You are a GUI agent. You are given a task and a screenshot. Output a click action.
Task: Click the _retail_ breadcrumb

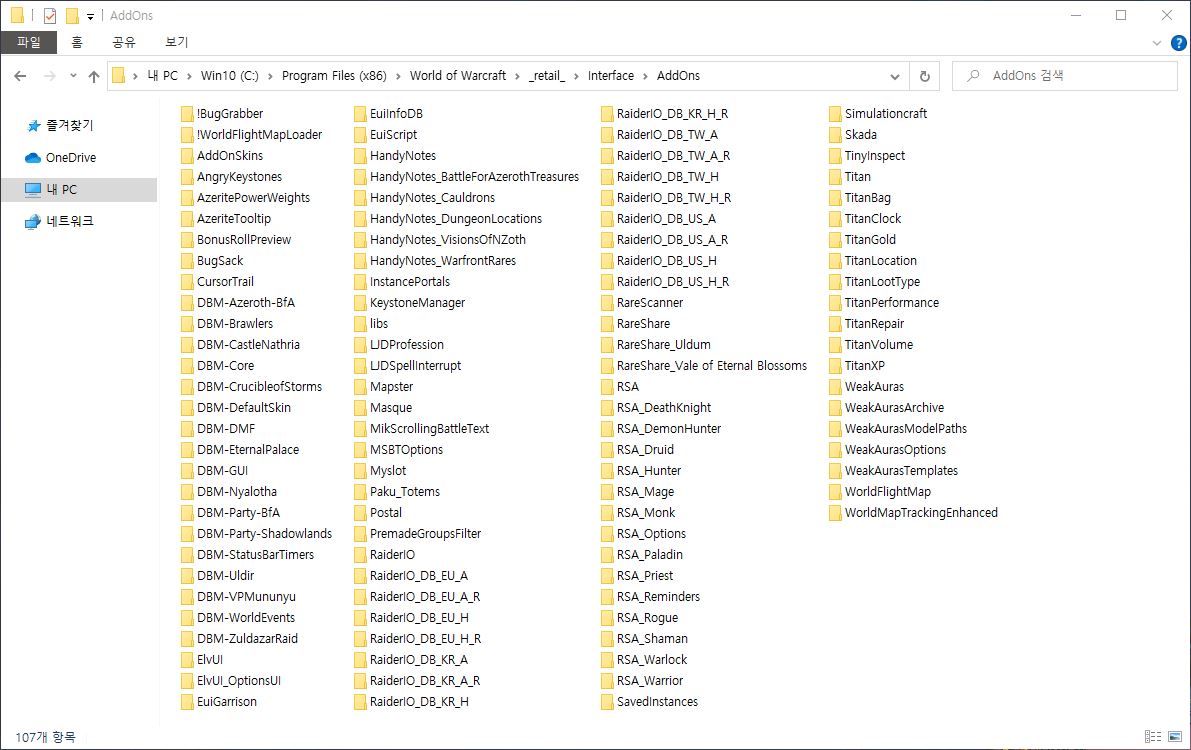pyautogui.click(x=547, y=76)
